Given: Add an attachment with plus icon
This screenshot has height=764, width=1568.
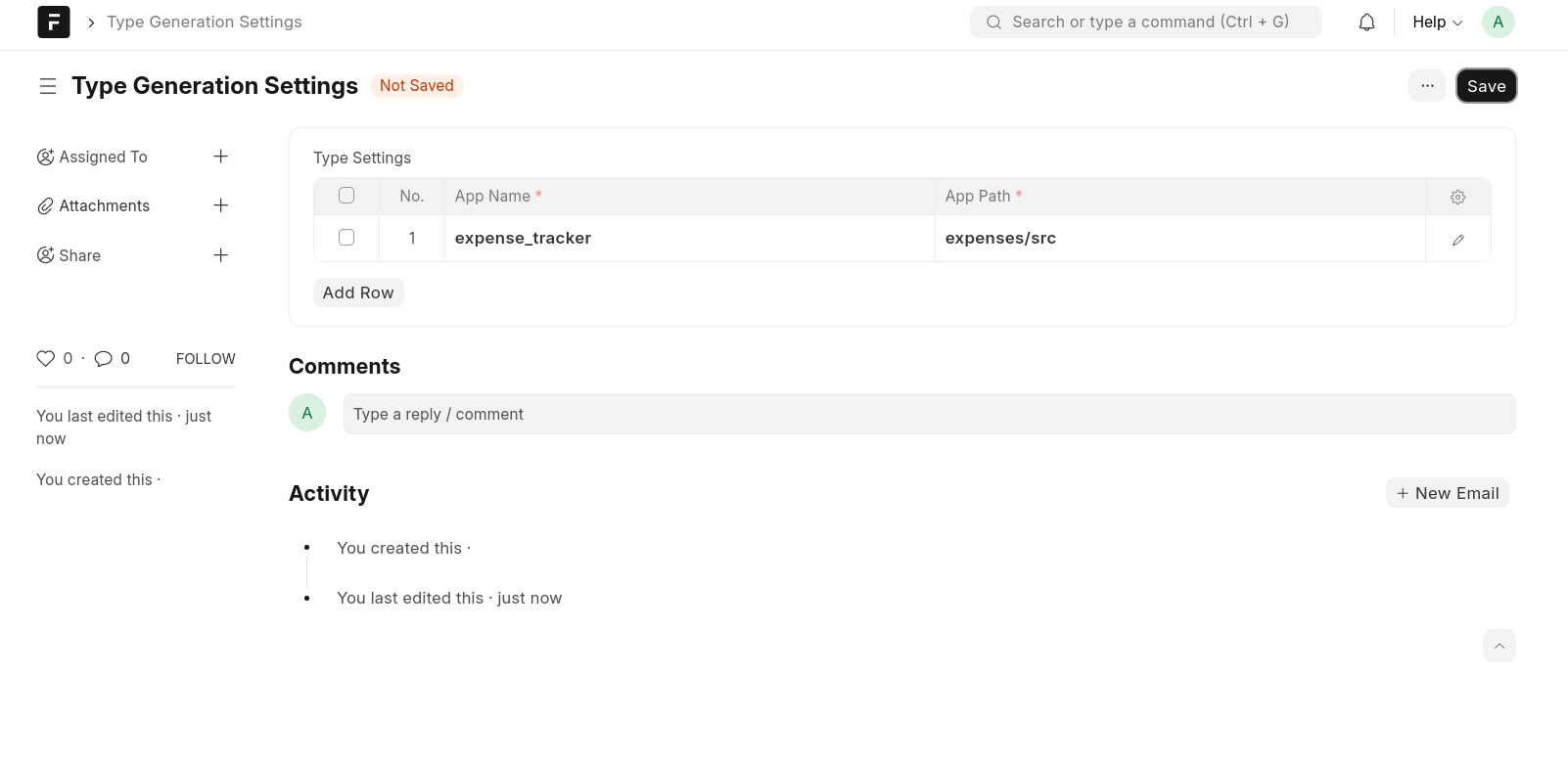Looking at the screenshot, I should pos(221,205).
